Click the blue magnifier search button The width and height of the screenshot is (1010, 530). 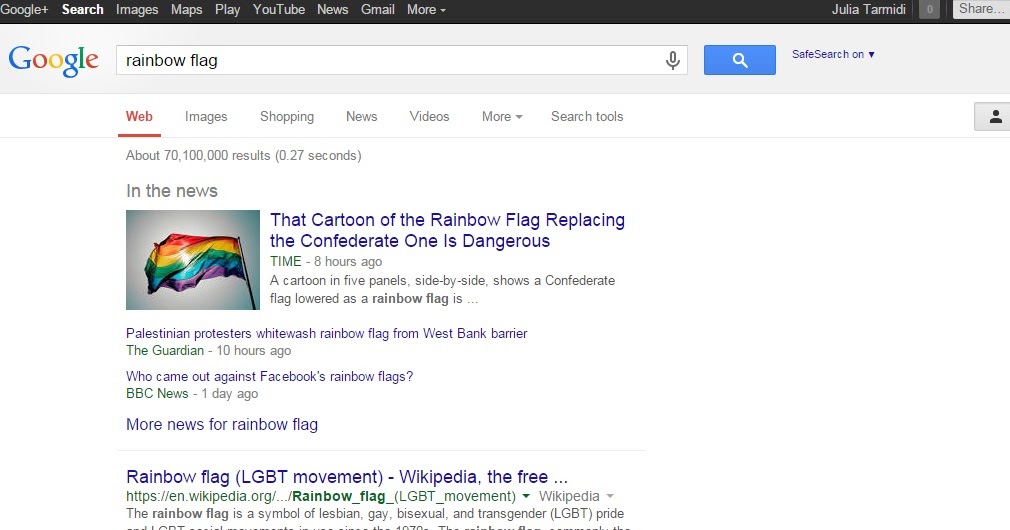(x=739, y=60)
